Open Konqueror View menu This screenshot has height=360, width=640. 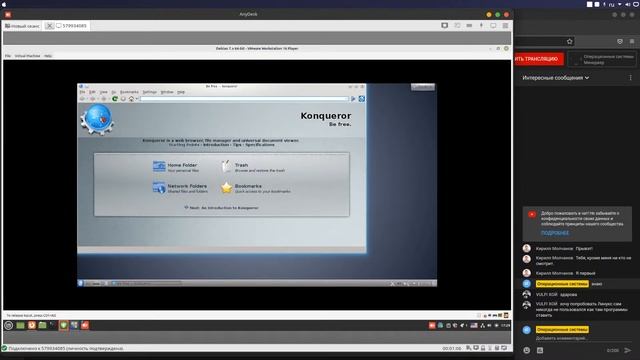coord(104,92)
